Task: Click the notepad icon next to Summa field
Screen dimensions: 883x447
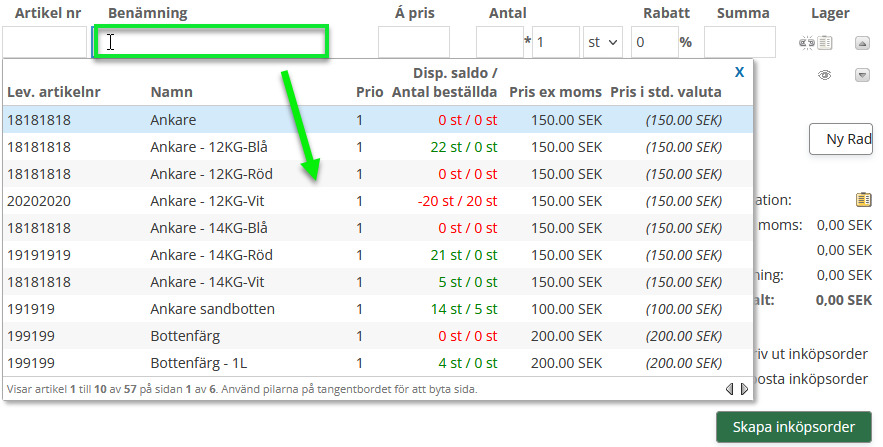Action: click(x=825, y=43)
